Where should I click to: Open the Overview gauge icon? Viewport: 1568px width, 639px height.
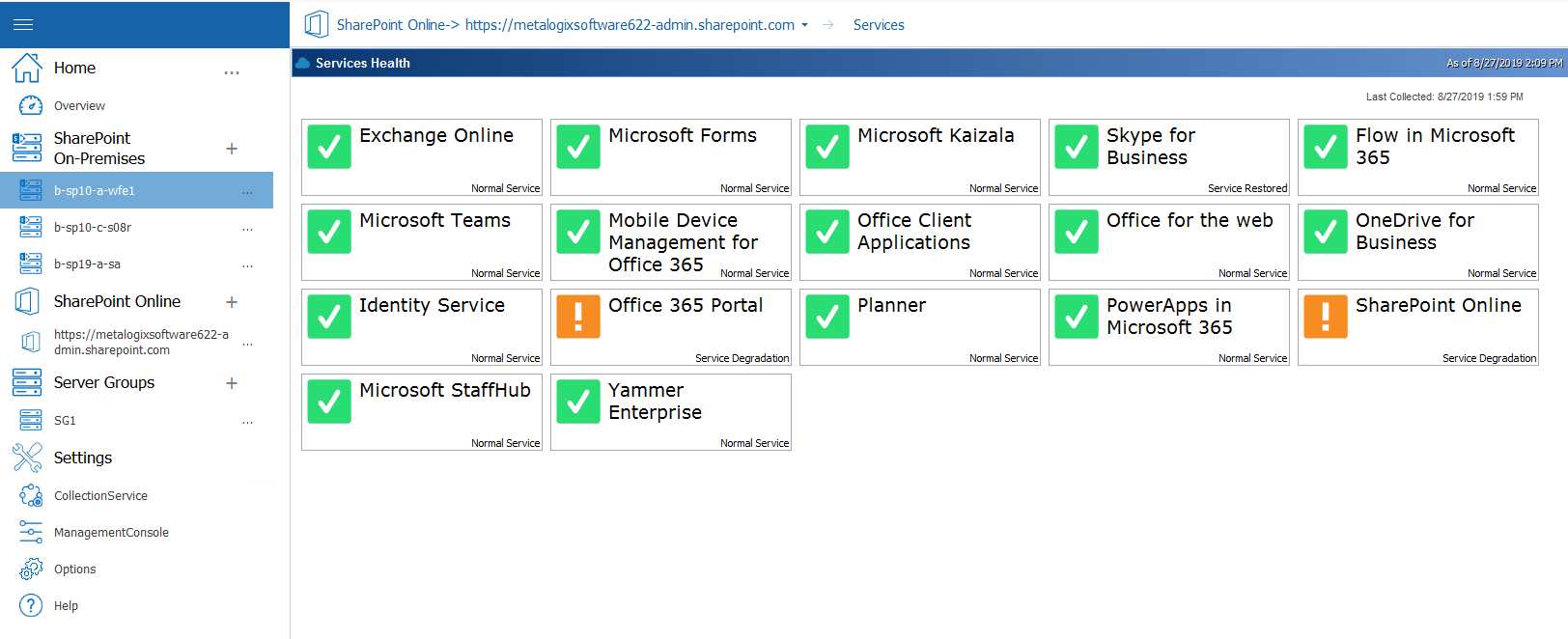pyautogui.click(x=31, y=105)
